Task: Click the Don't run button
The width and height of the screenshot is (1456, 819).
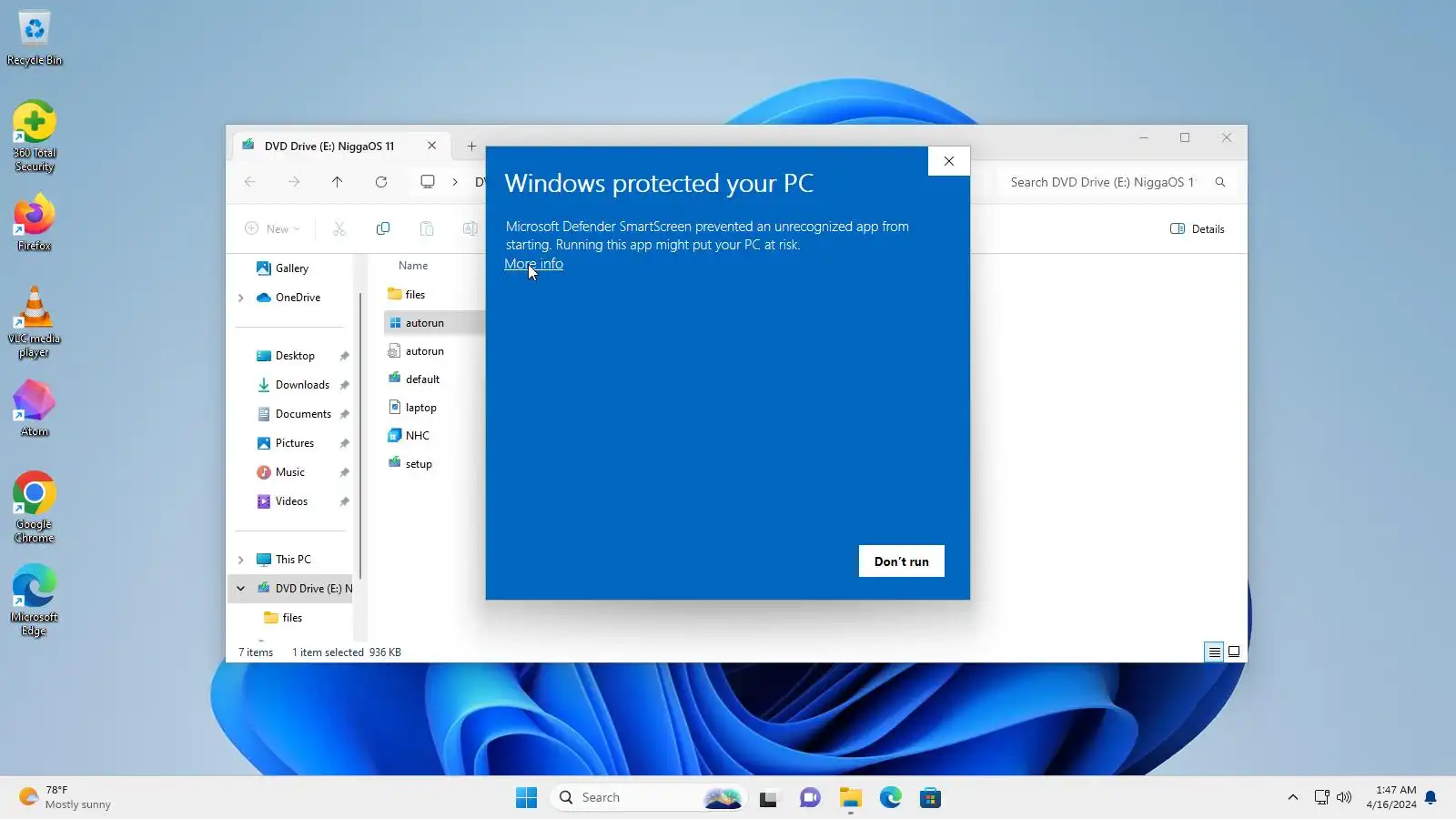Action: [902, 561]
